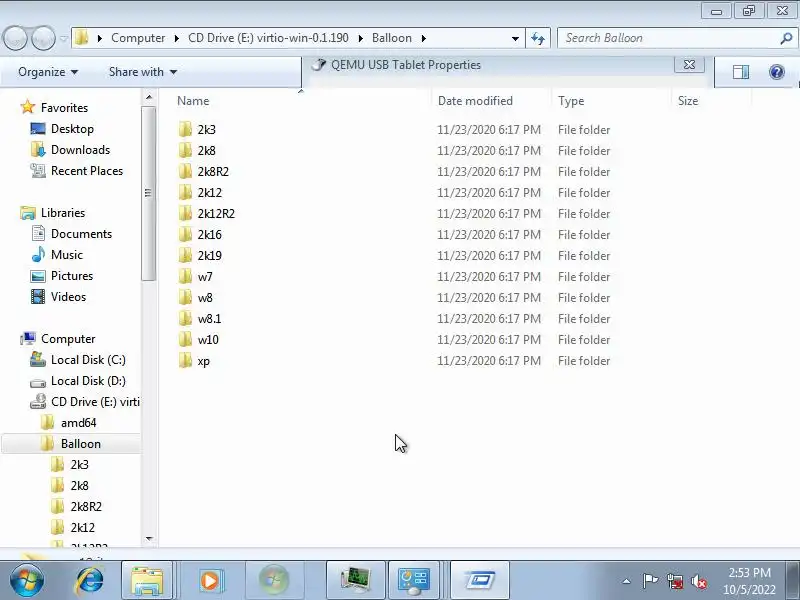Click the Device Manager taskbar icon
Image resolution: width=800 pixels, height=600 pixels.
point(356,581)
